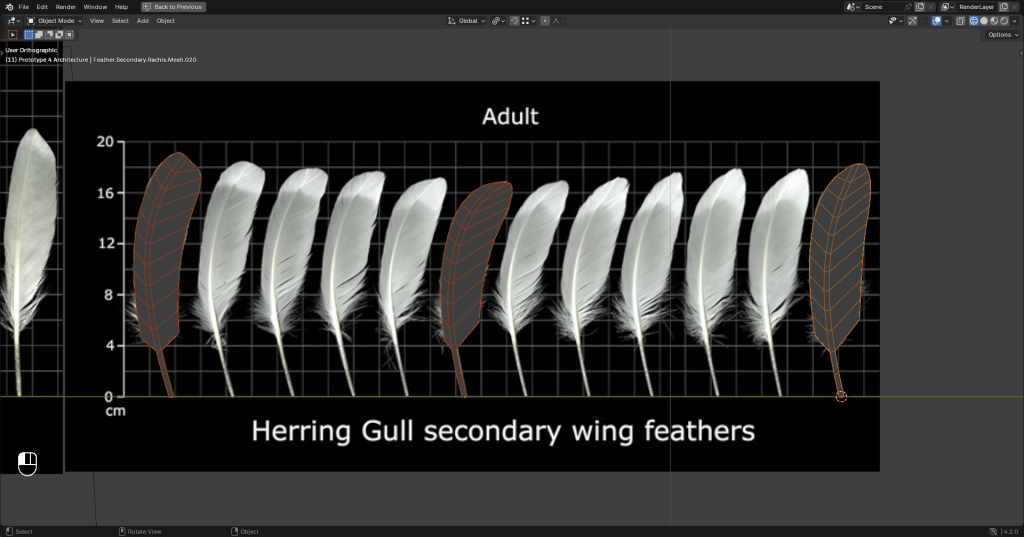Select the tweak tool icon
The width and height of the screenshot is (1024, 537).
pyautogui.click(x=13, y=34)
